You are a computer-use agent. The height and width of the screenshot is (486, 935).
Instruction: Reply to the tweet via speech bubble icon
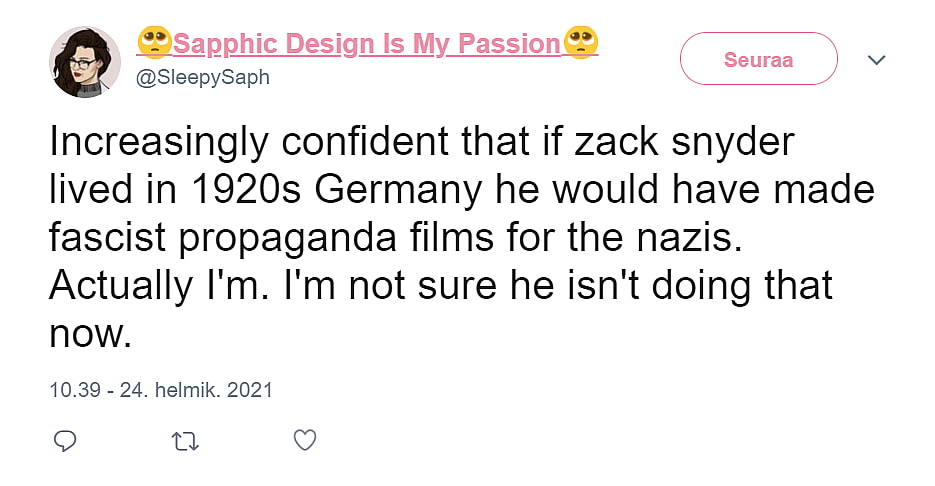pos(65,440)
